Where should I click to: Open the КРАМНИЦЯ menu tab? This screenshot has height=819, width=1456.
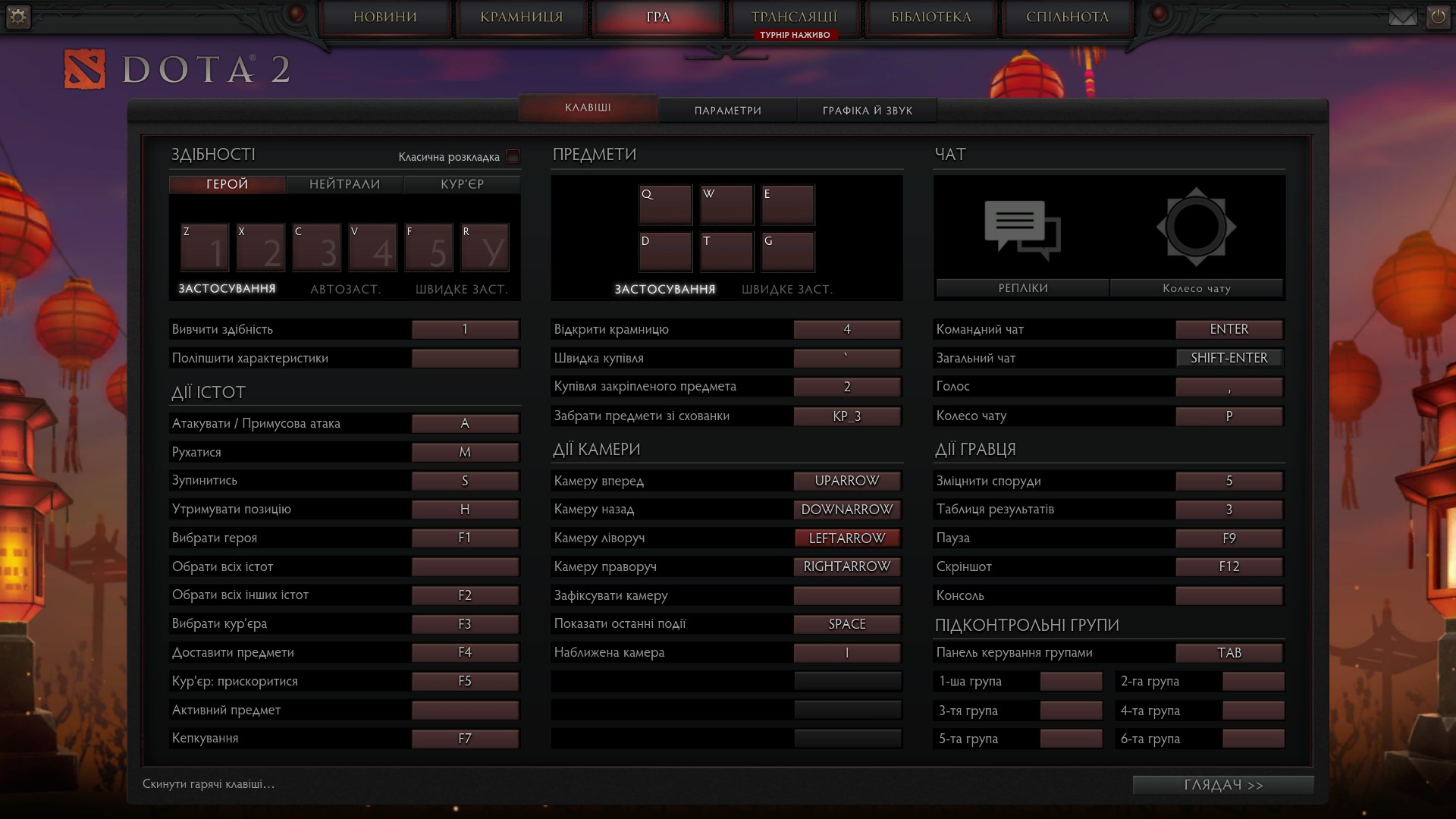click(x=522, y=17)
